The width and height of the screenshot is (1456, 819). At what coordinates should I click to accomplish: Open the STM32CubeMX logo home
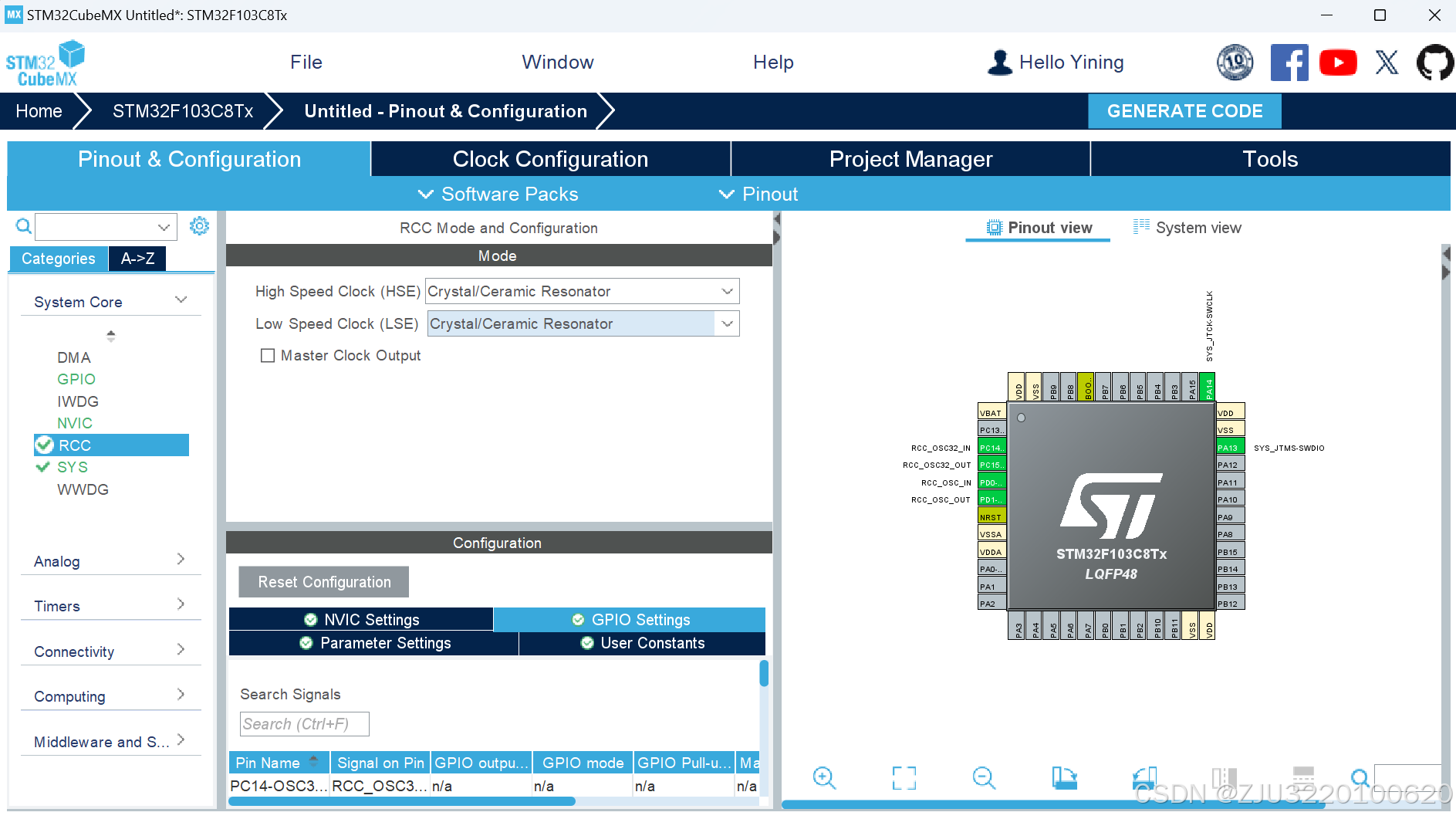pyautogui.click(x=45, y=63)
